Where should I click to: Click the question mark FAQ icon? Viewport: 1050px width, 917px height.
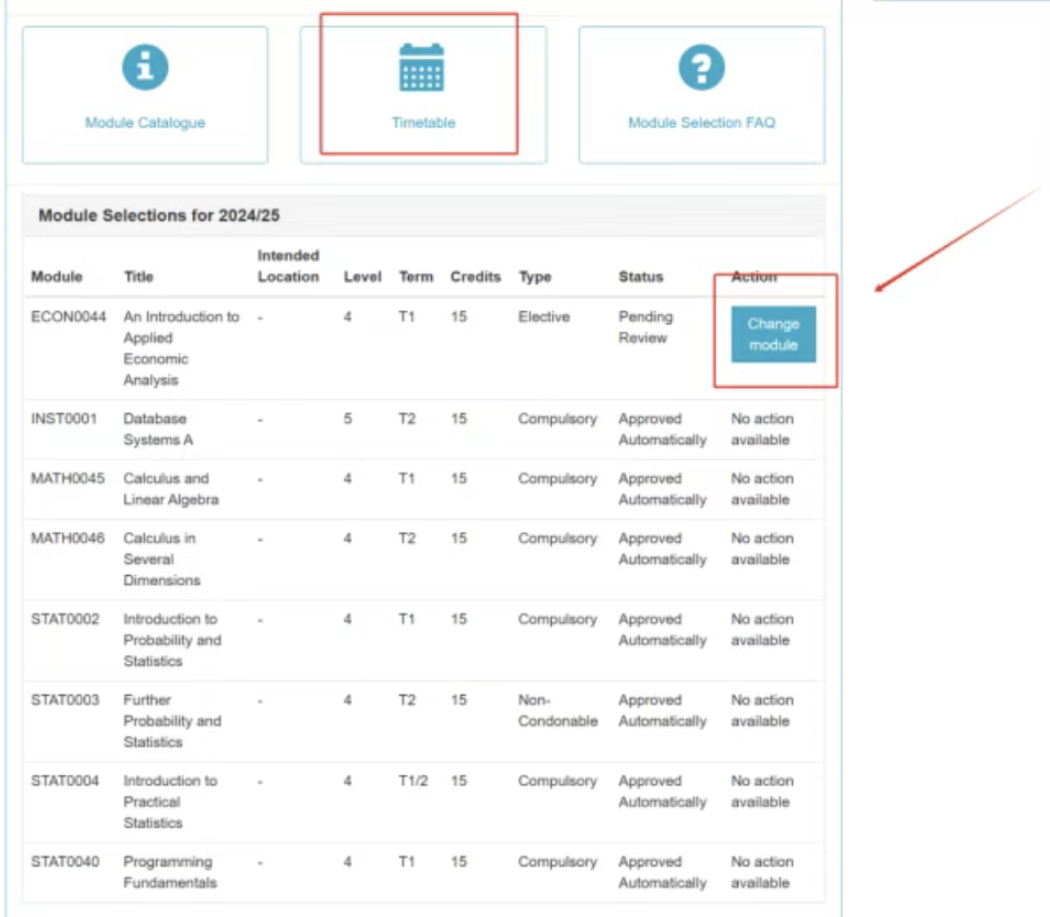pyautogui.click(x=701, y=68)
